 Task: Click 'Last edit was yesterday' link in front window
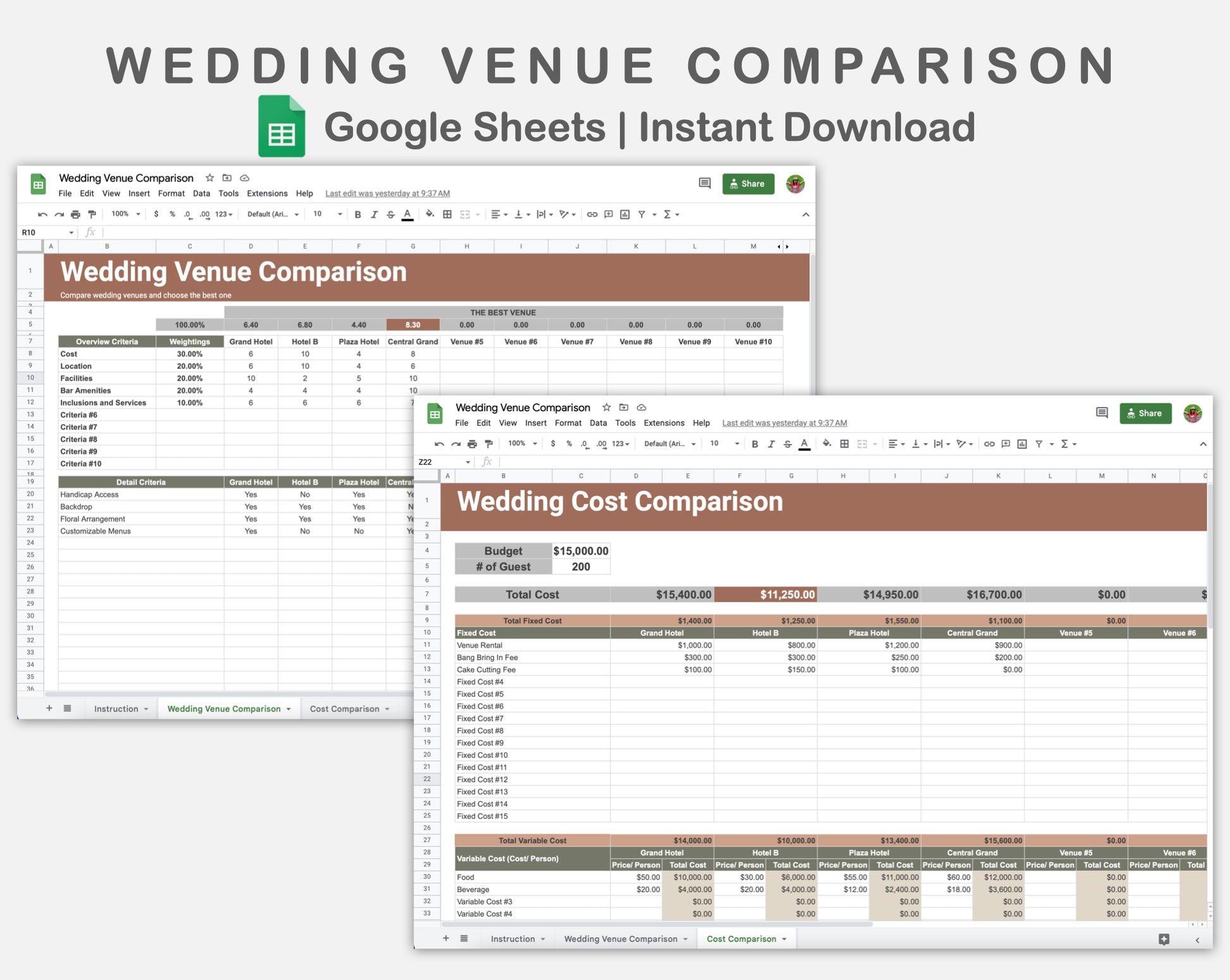coord(784,423)
